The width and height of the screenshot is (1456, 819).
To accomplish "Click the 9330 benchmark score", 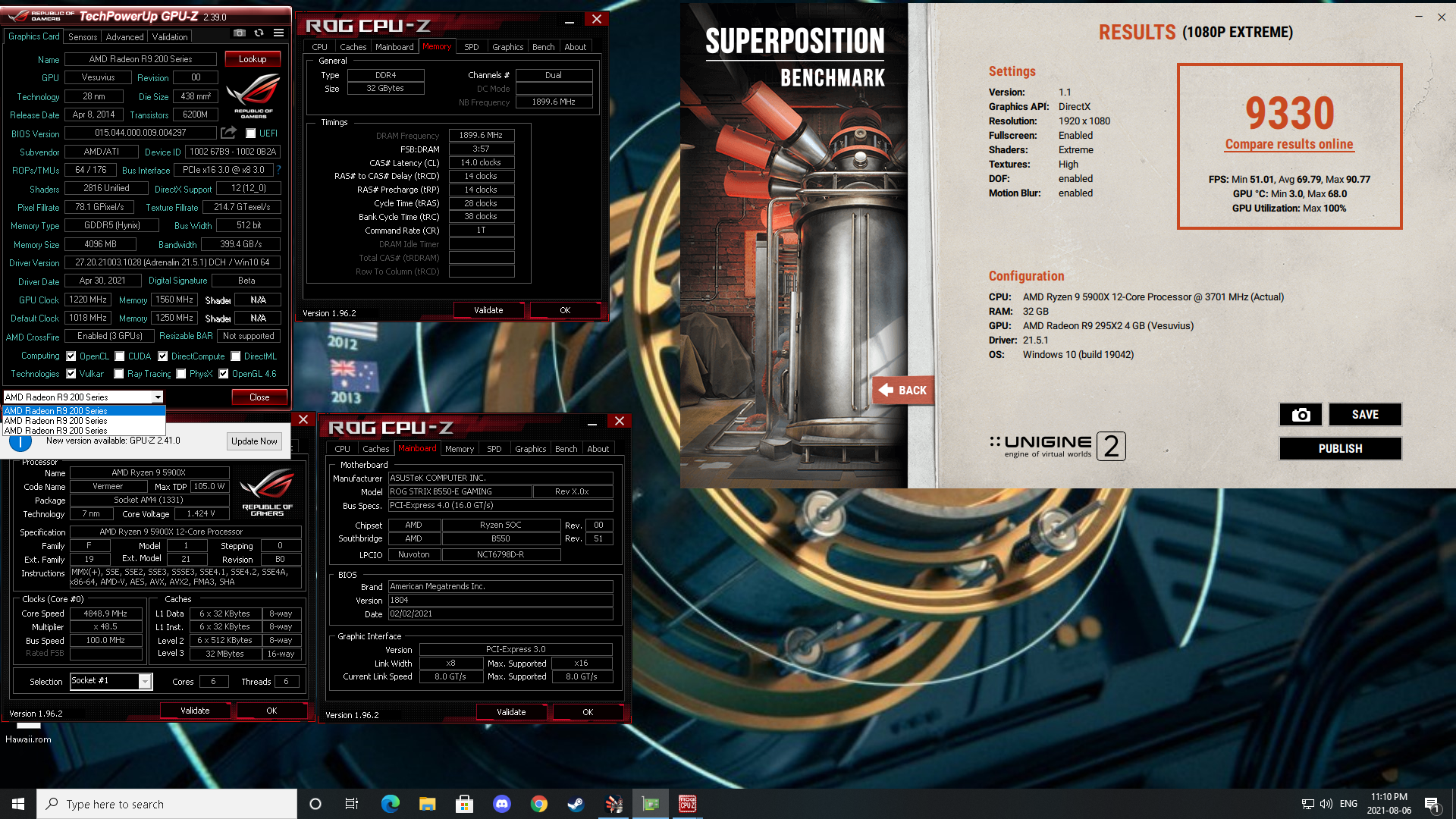I will click(x=1289, y=113).
